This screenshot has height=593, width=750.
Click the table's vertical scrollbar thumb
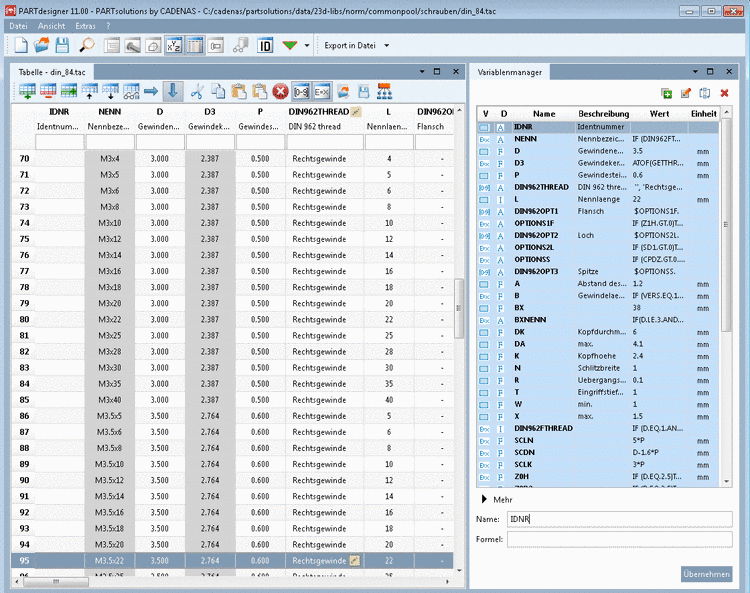point(459,308)
